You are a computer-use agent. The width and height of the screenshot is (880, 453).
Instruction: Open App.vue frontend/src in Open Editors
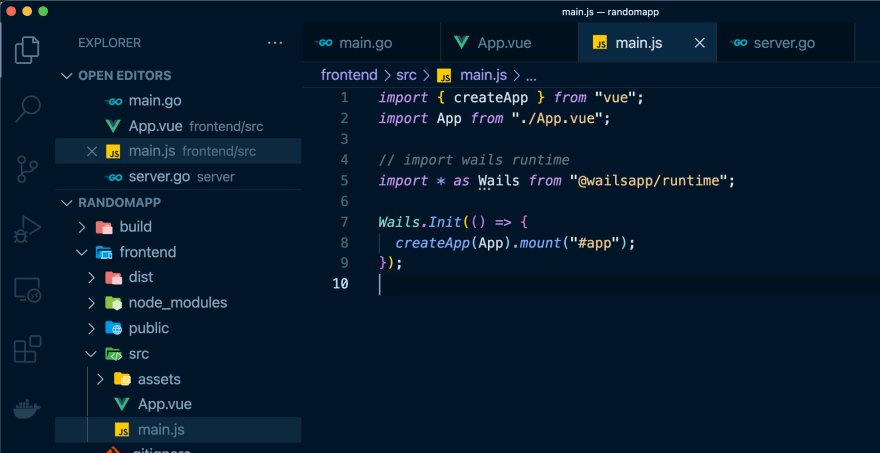178,126
